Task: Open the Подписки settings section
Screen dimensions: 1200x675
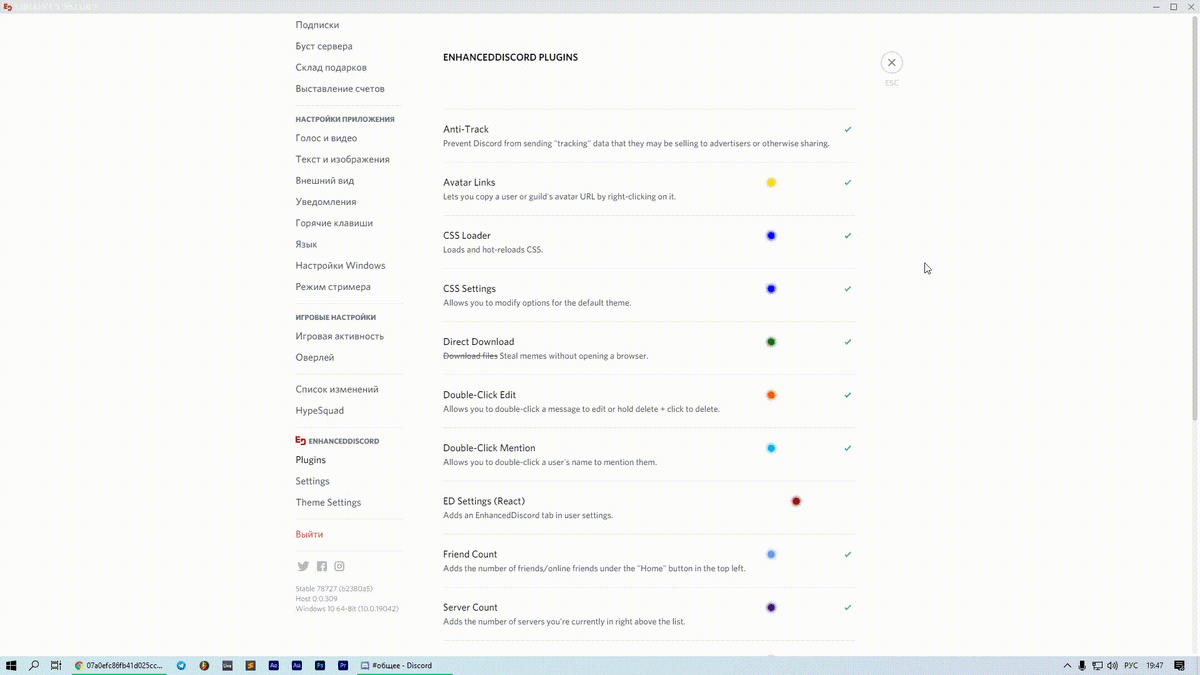Action: point(317,25)
